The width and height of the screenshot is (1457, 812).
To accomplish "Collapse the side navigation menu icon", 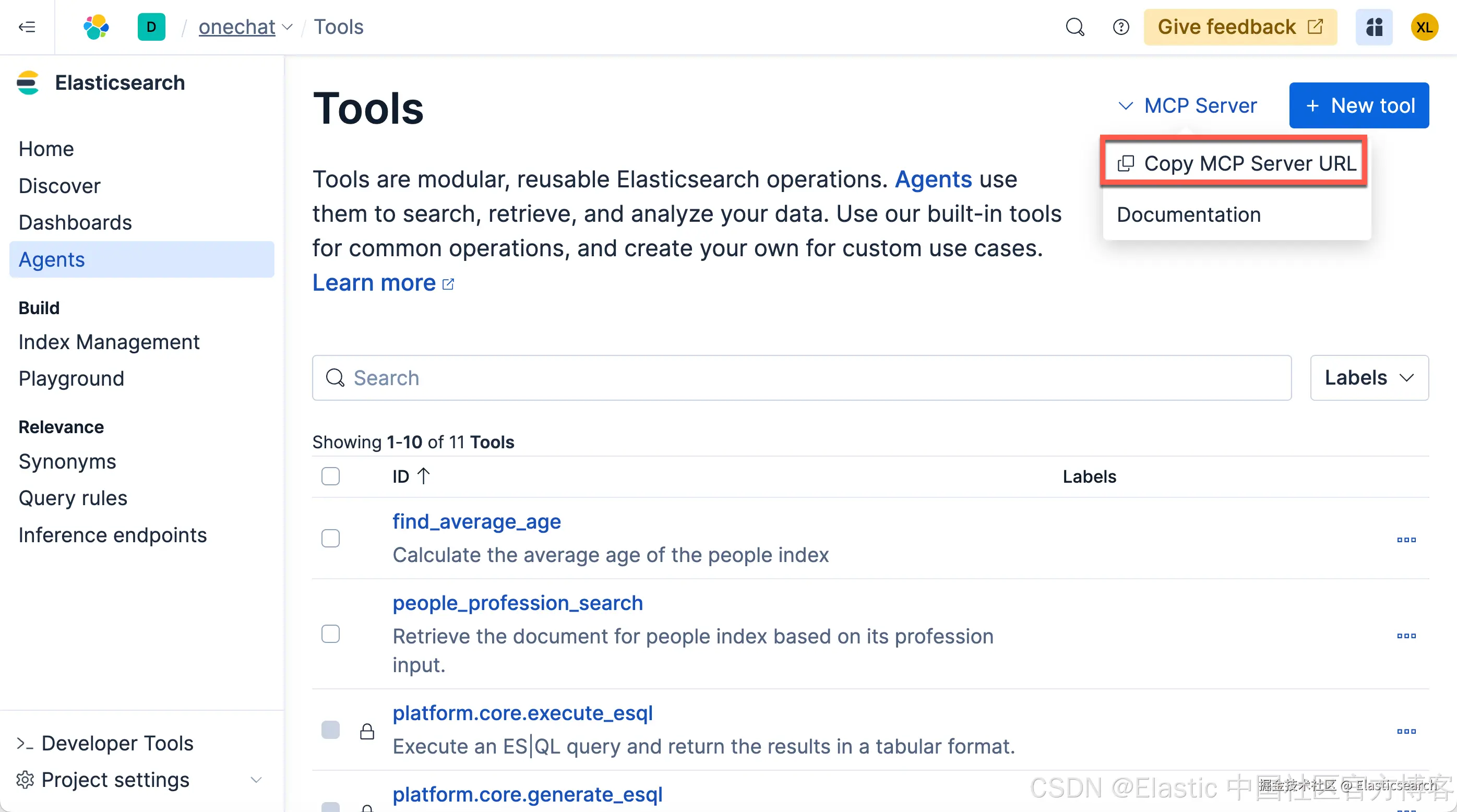I will tap(27, 27).
